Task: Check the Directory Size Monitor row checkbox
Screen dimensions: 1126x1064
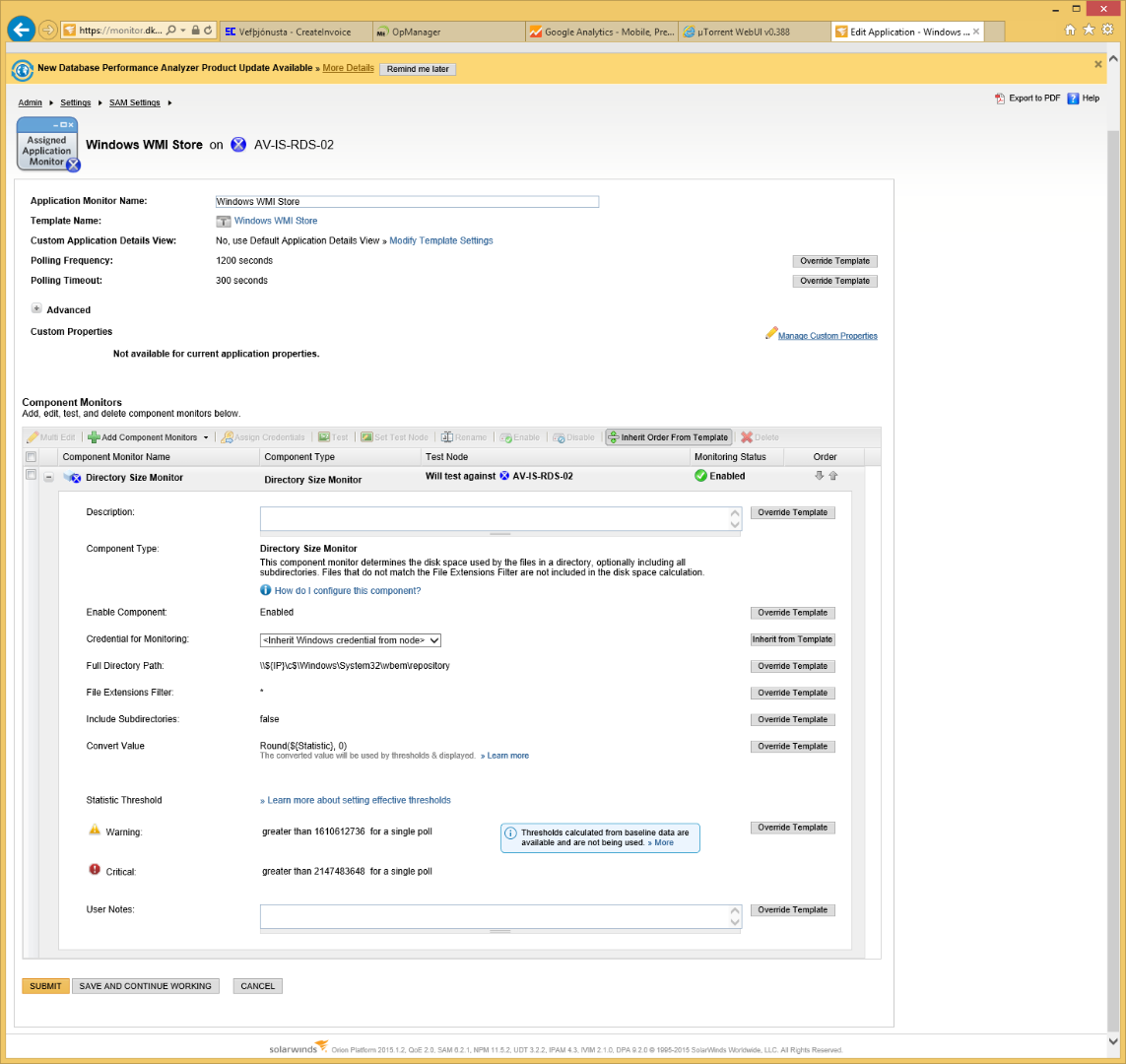Action: click(31, 475)
